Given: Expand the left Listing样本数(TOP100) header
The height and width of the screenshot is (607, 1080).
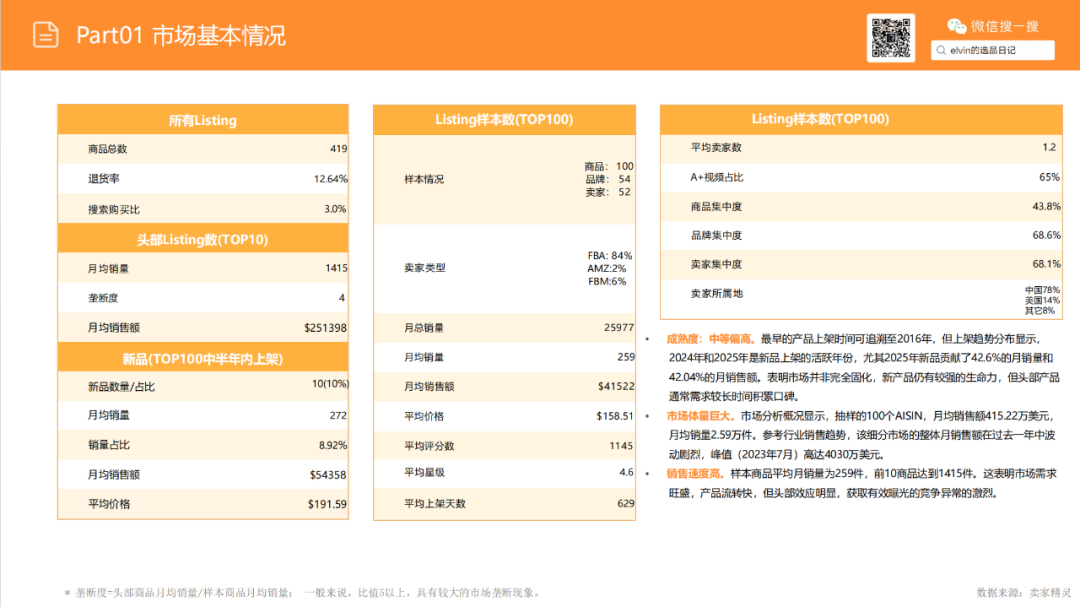Looking at the screenshot, I should (x=505, y=119).
